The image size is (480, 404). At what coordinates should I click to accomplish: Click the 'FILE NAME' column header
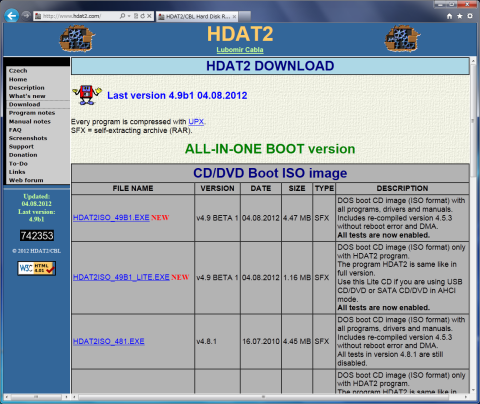pyautogui.click(x=133, y=188)
